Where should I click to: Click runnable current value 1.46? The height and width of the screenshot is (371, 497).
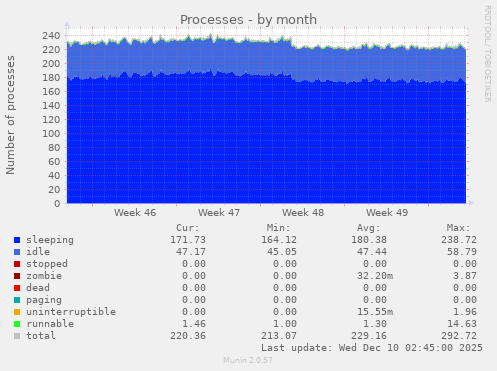coord(194,324)
